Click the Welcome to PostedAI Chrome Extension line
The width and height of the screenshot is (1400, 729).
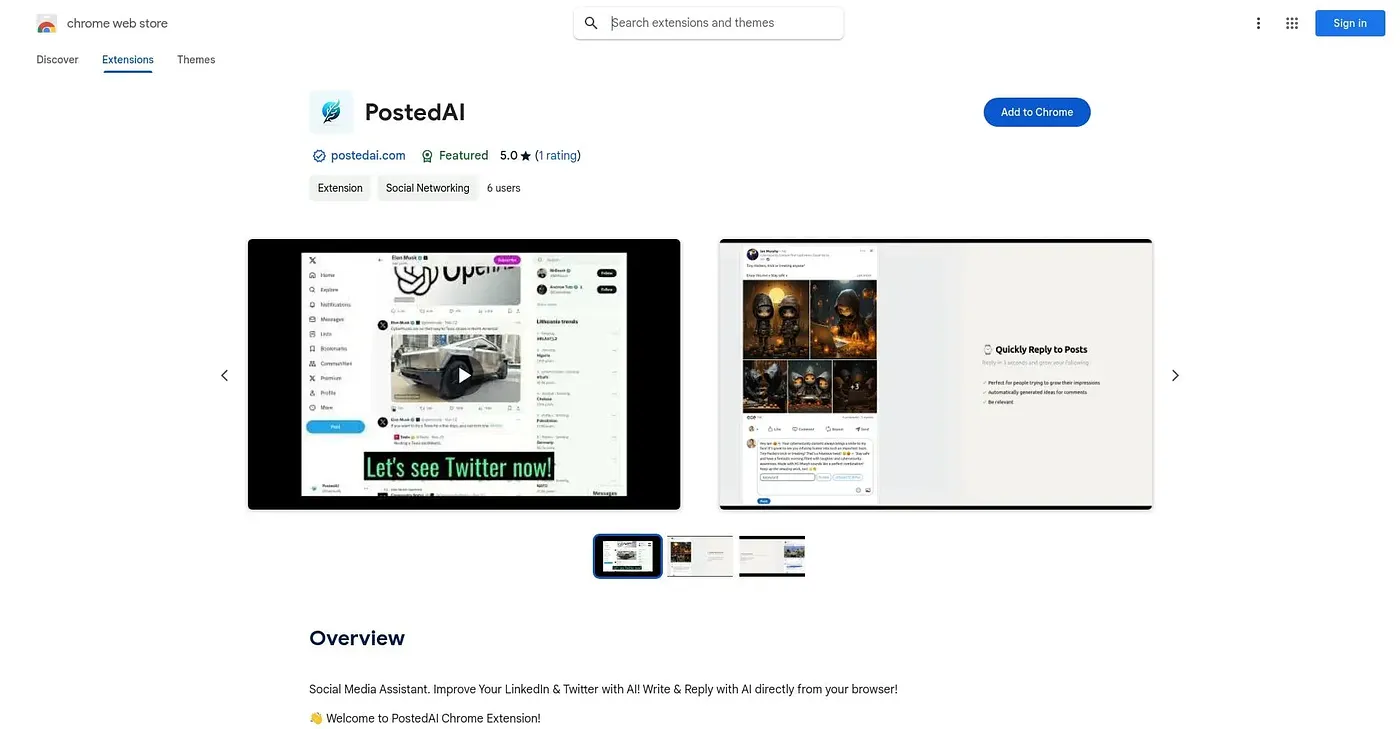tap(425, 718)
